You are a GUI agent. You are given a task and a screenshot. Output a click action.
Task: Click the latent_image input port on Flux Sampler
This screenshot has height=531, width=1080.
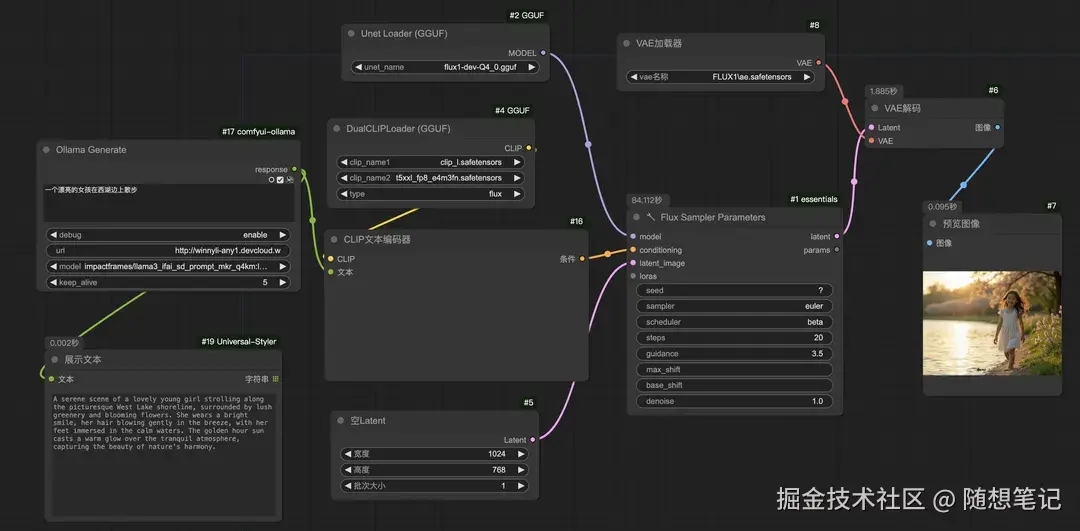633,263
